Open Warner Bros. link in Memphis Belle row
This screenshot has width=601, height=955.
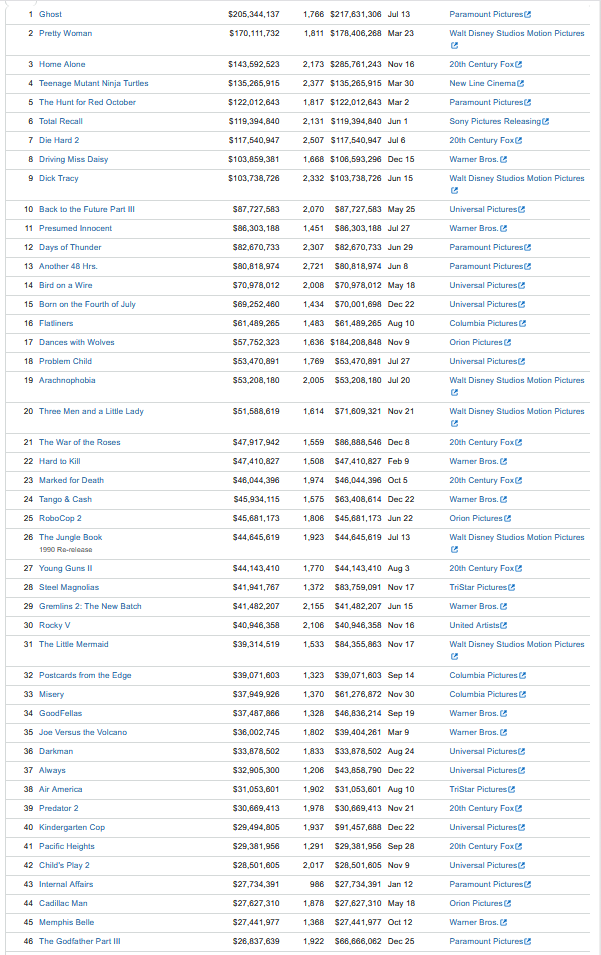pyautogui.click(x=474, y=922)
